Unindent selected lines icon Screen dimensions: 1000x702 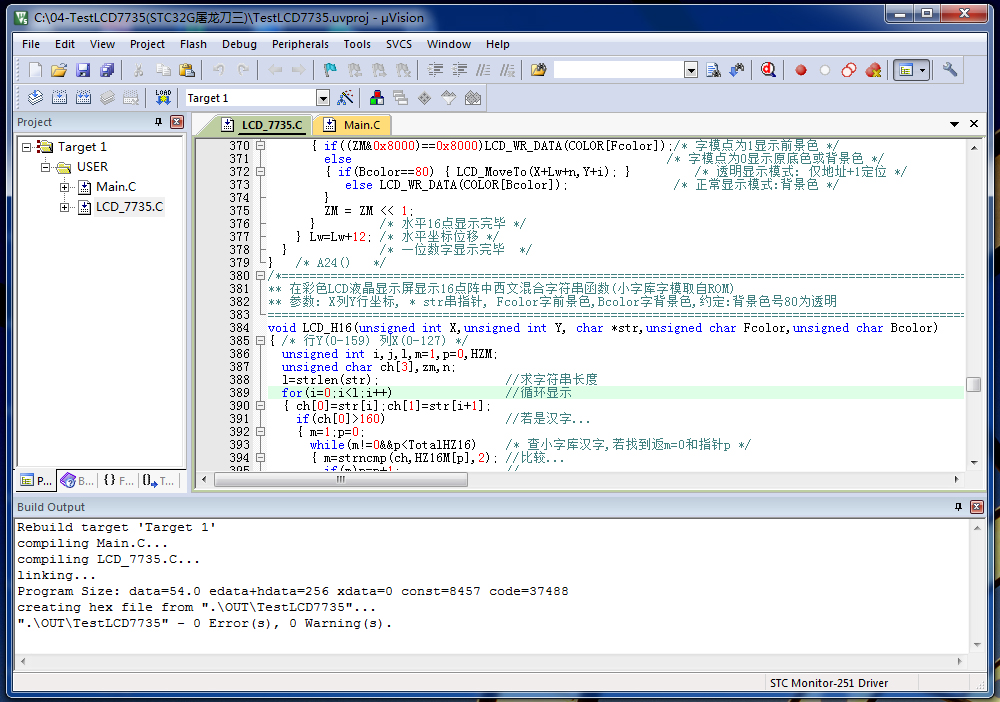[x=459, y=70]
